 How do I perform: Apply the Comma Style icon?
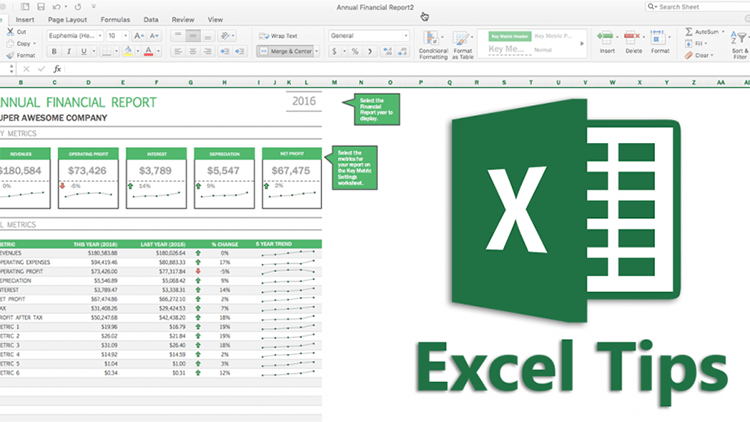point(370,51)
